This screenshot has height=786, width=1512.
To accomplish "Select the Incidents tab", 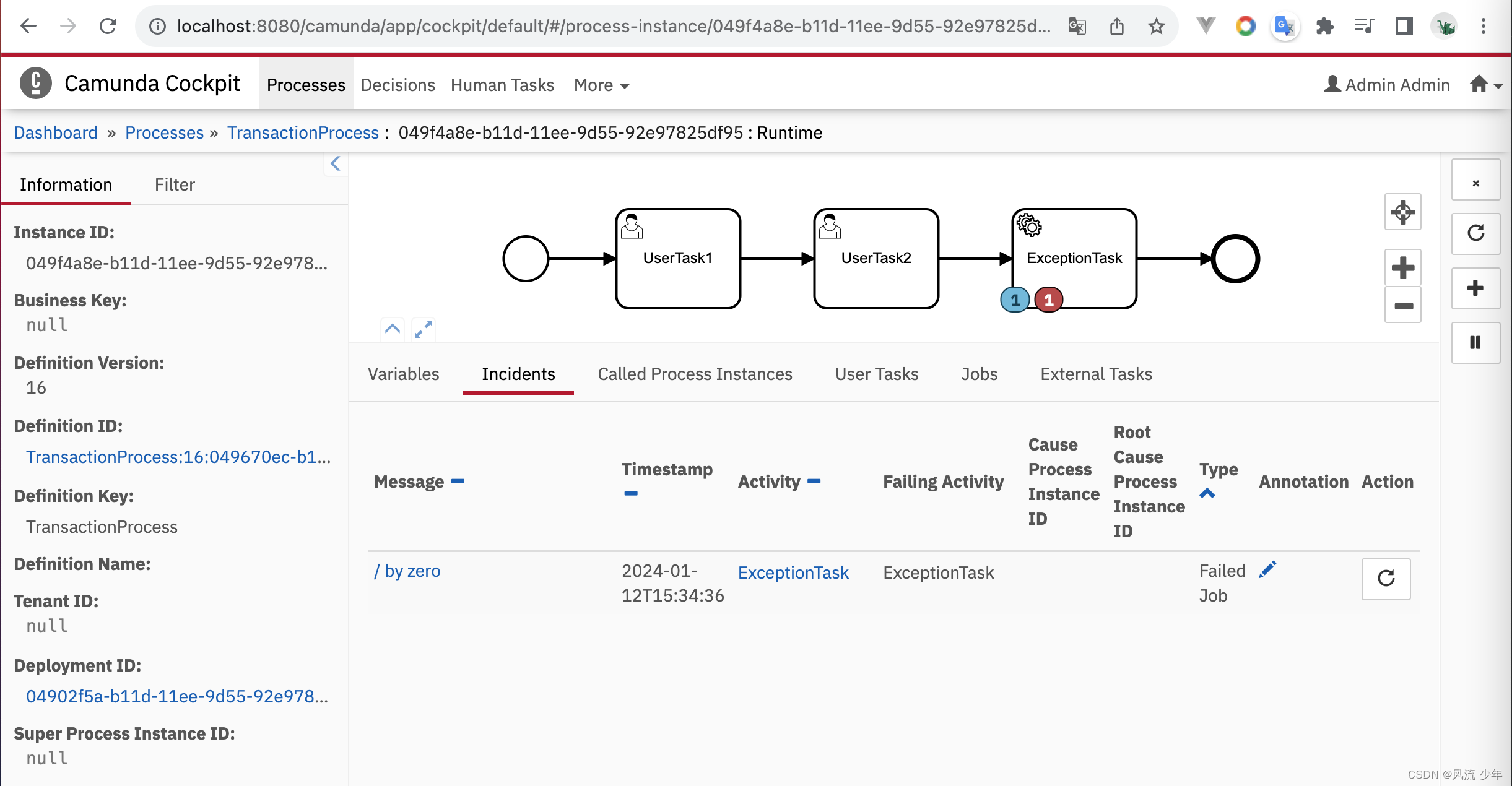I will click(518, 374).
